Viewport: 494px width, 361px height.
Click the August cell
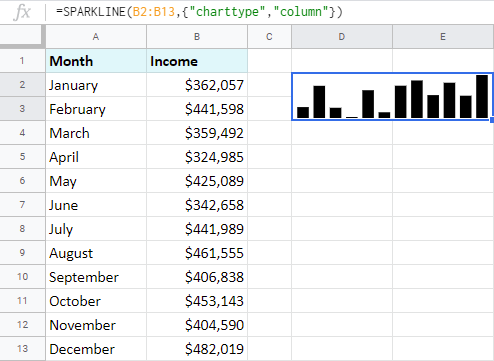click(96, 253)
